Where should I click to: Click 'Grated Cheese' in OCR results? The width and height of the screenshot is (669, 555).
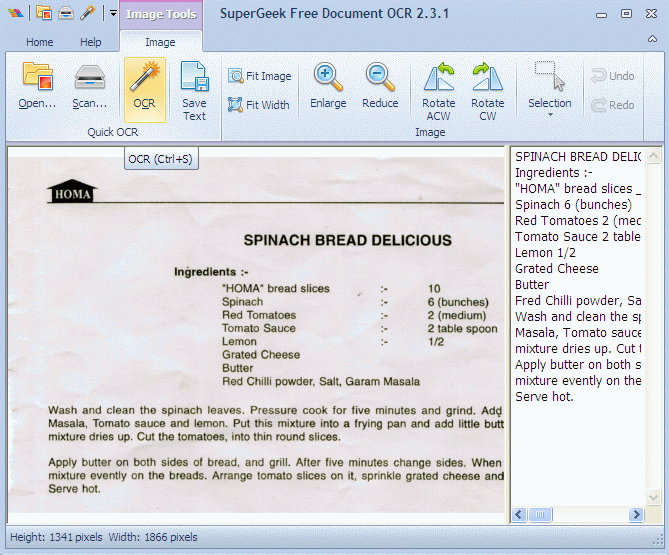[557, 269]
